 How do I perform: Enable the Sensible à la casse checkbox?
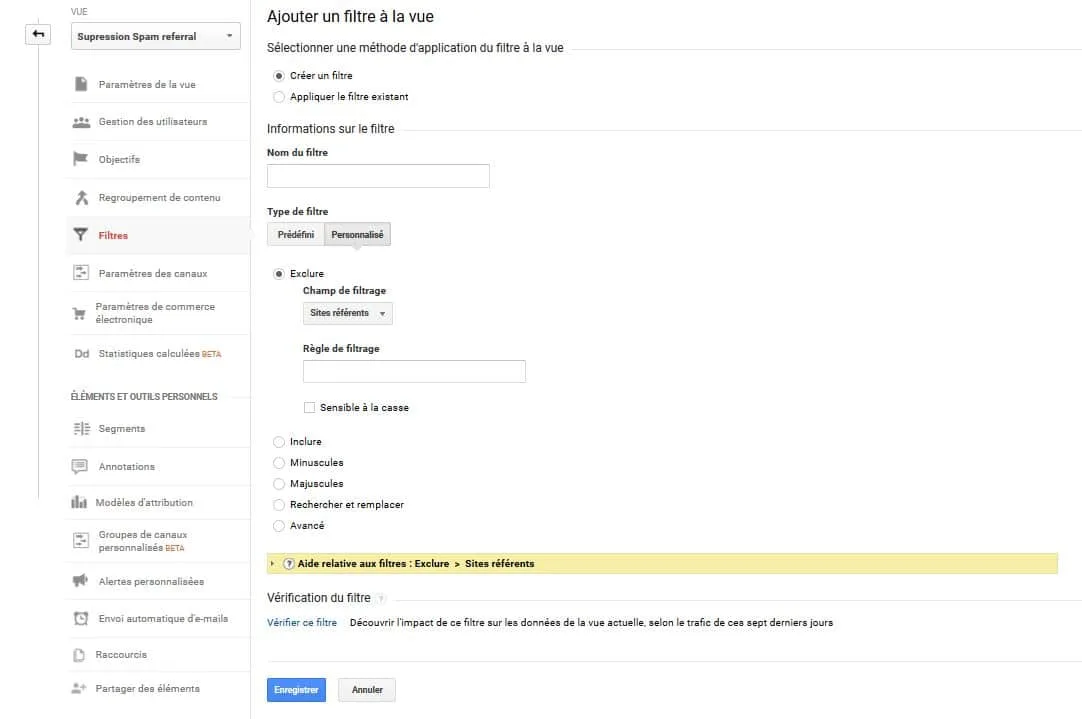(309, 408)
